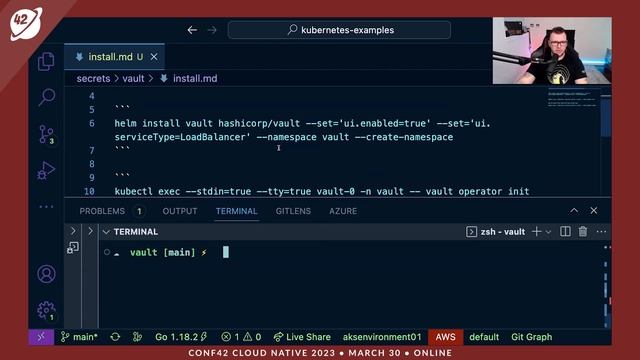Viewport: 640px width, 360px height.
Task: Go back with the left arrow
Action: (x=192, y=30)
